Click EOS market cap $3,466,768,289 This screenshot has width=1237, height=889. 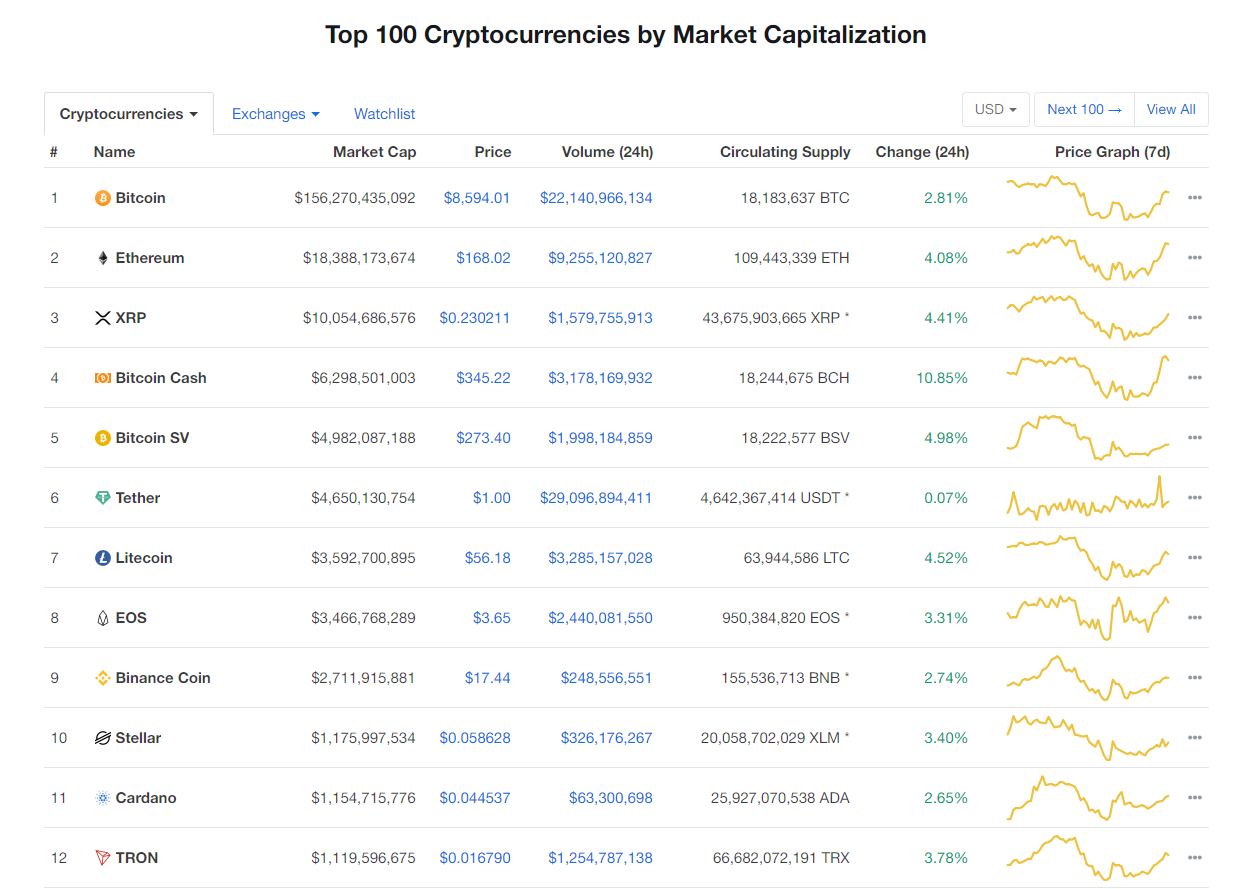(363, 618)
